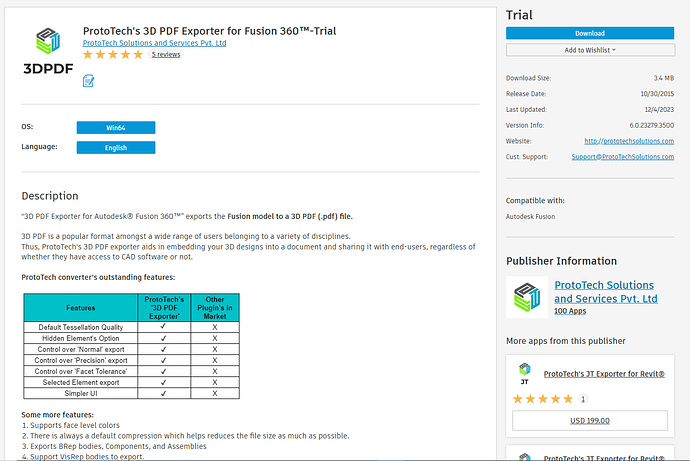Open ProtoTech Solutions publisher link under app title

(154, 43)
